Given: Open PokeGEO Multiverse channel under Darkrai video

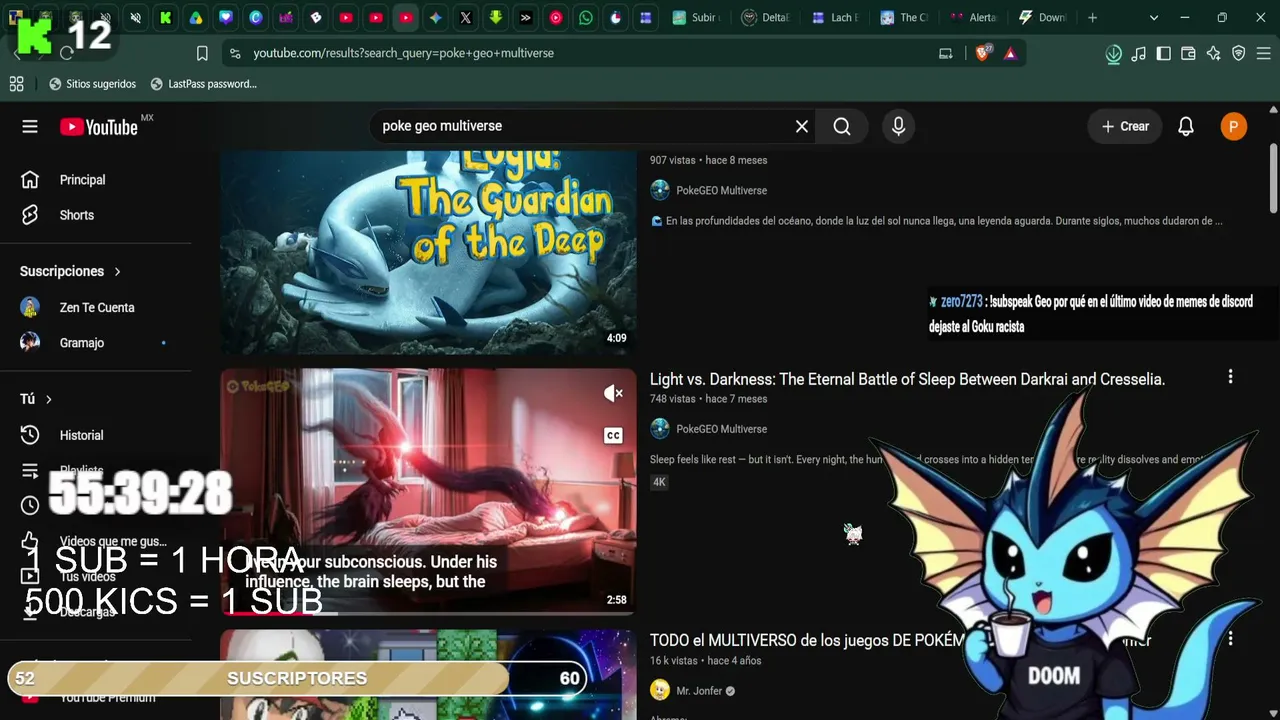Looking at the screenshot, I should click(x=721, y=429).
